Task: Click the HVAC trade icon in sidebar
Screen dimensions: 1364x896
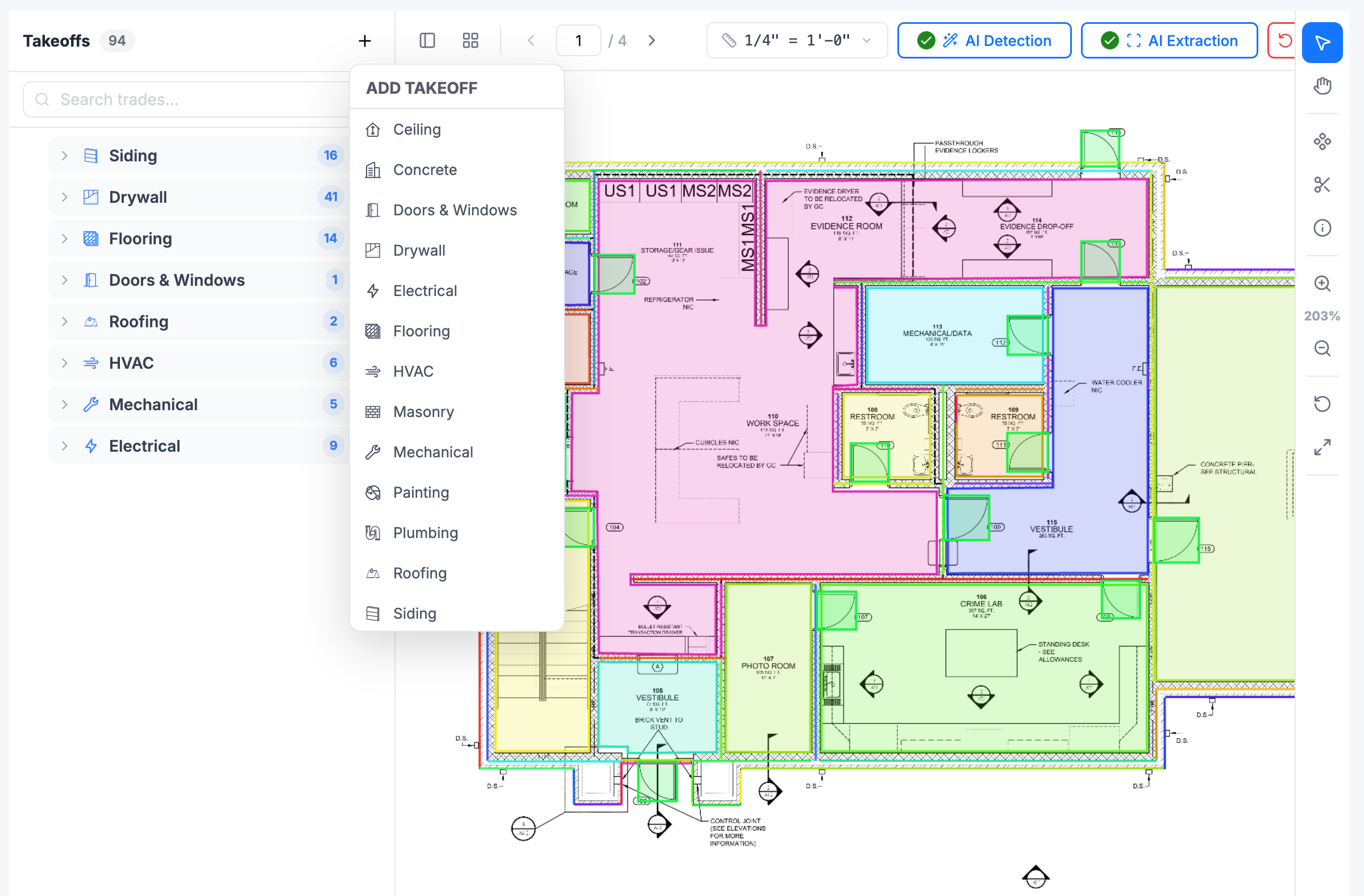Action: [90, 362]
